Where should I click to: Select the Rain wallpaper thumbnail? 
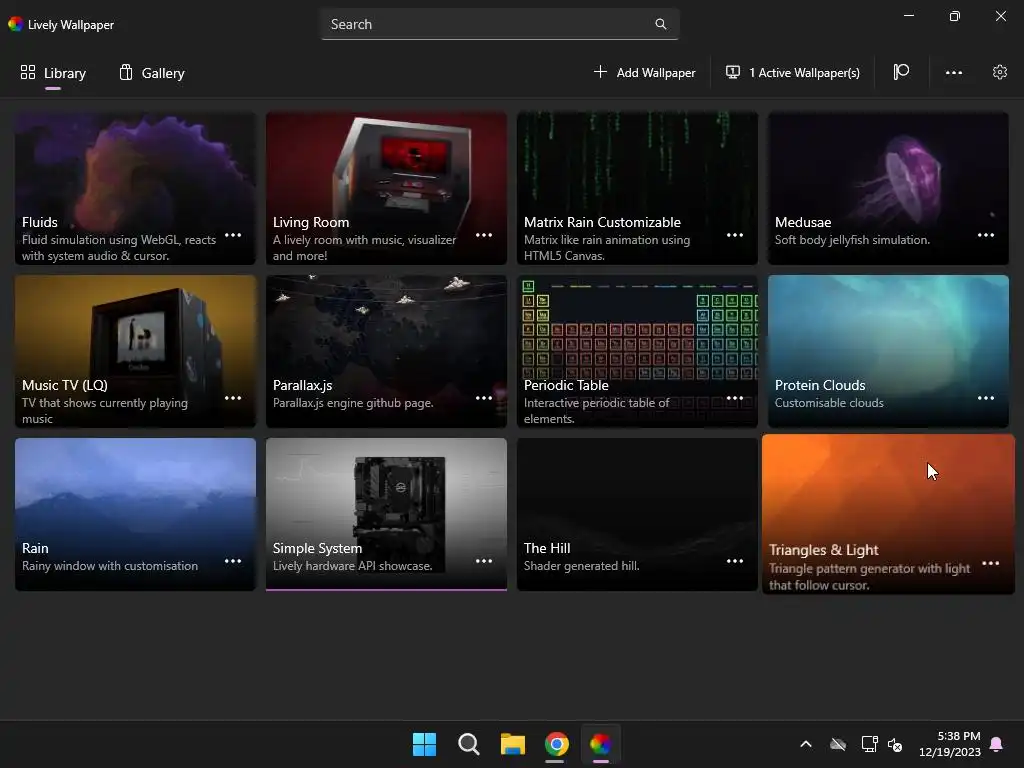tap(135, 514)
